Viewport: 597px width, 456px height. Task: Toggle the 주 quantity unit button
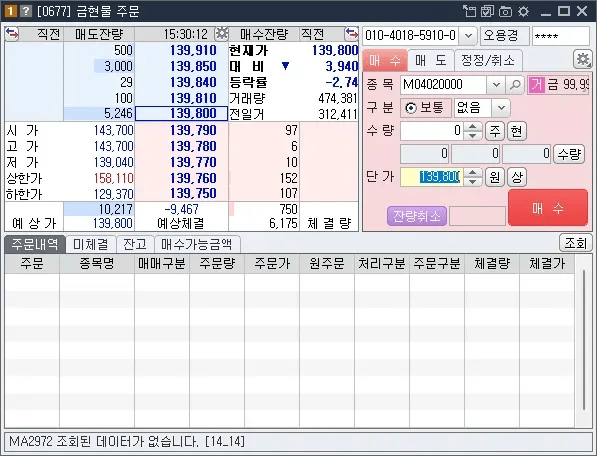(495, 131)
